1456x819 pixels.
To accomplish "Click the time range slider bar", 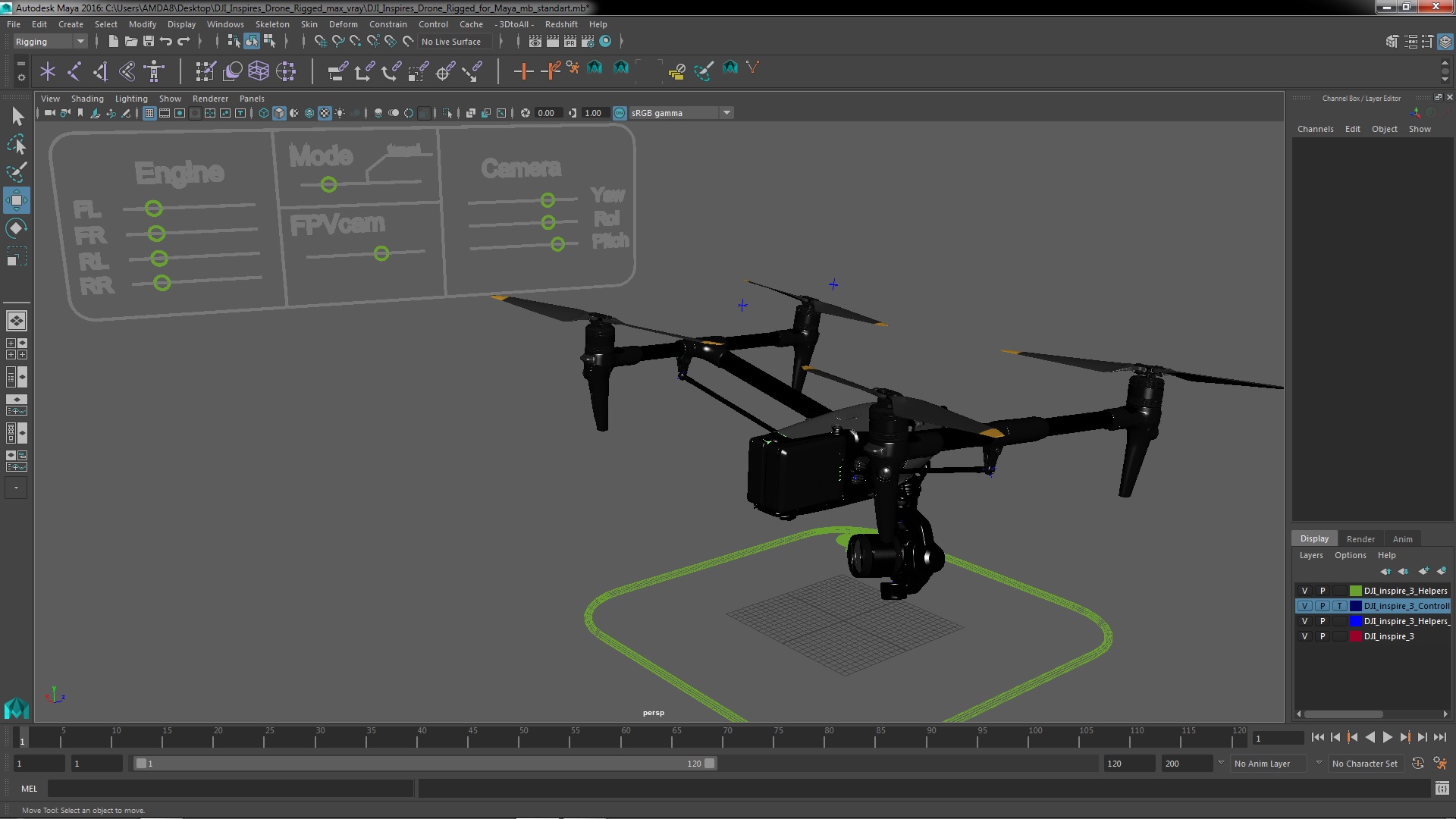I will pyautogui.click(x=425, y=764).
